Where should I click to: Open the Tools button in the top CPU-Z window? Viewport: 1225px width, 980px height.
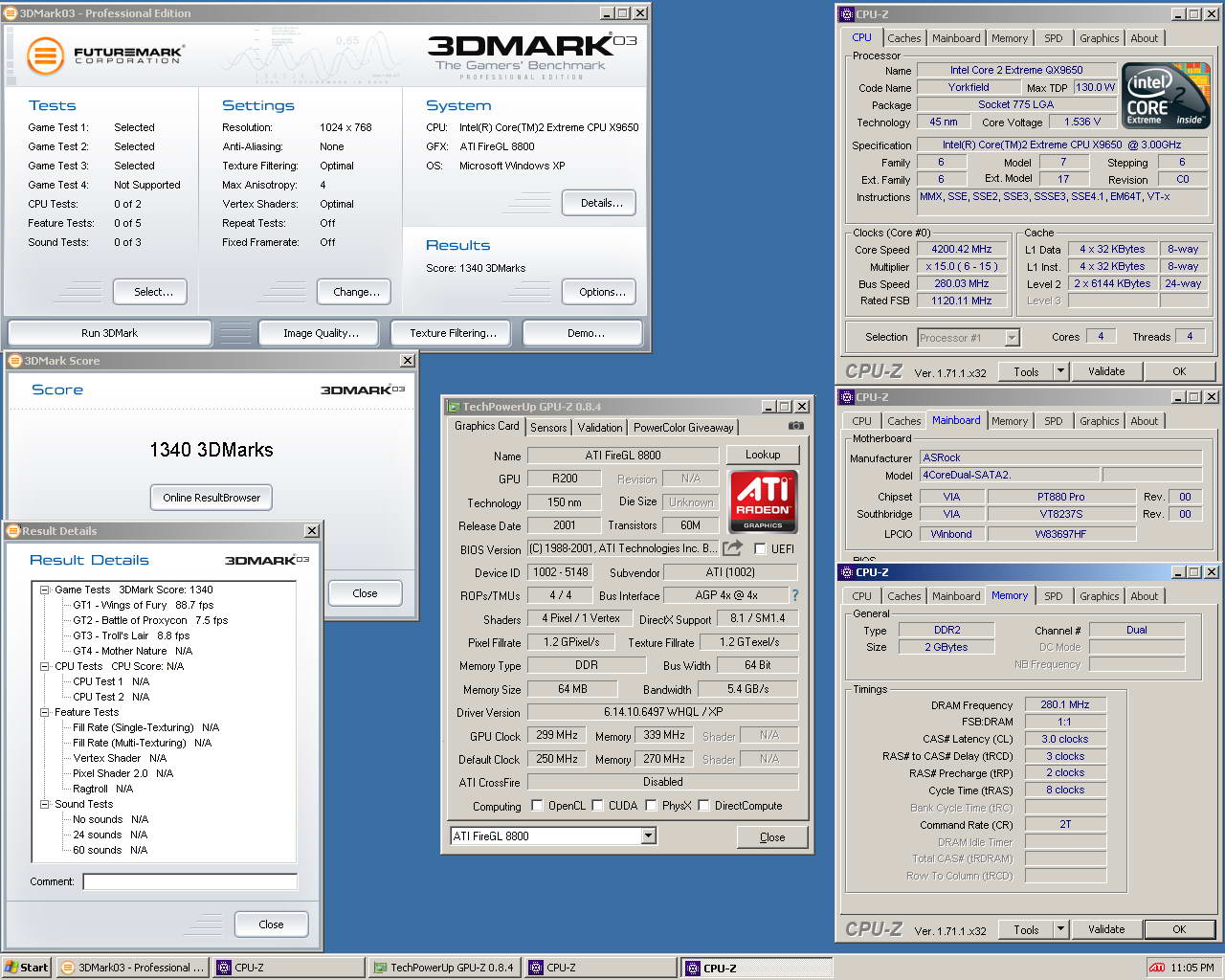coord(1026,371)
